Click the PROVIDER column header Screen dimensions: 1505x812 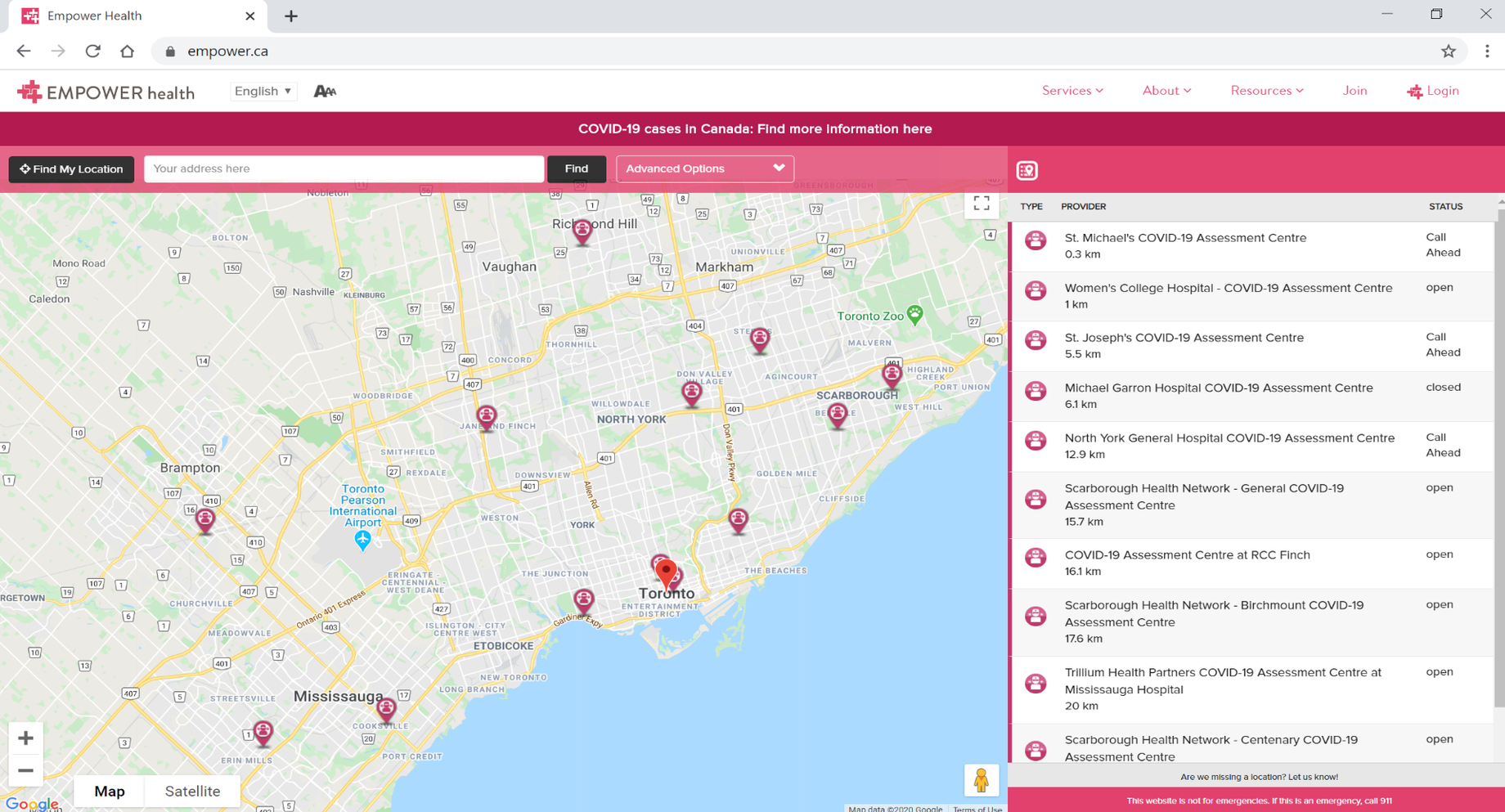tap(1083, 207)
